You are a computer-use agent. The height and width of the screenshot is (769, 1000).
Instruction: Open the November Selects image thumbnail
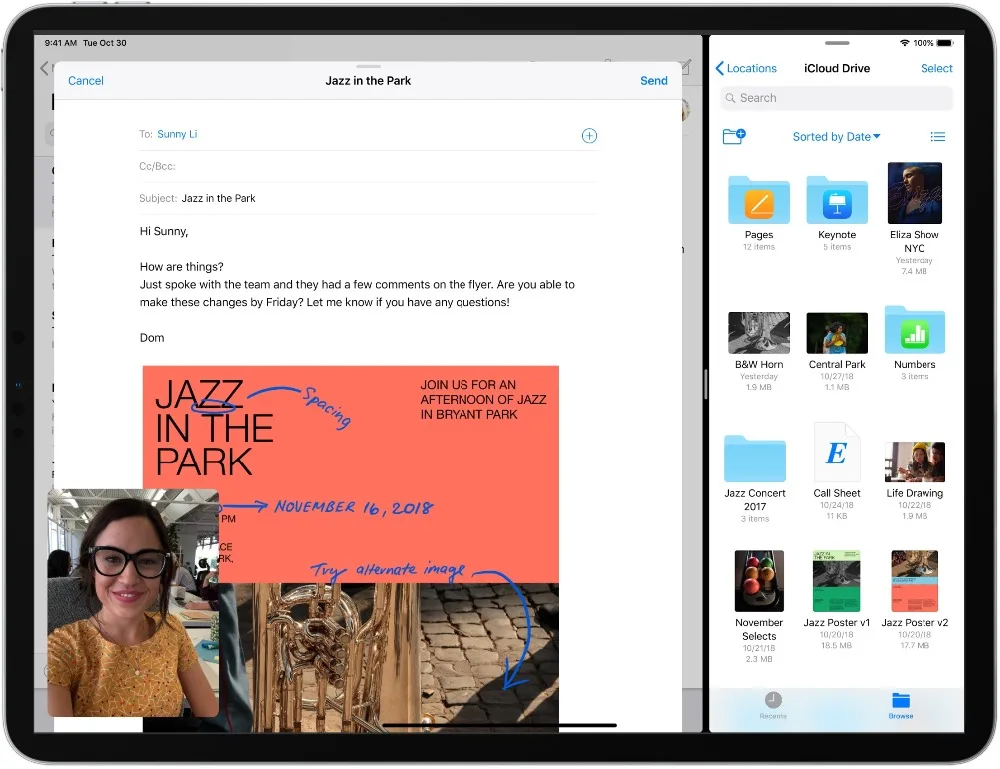tap(759, 581)
